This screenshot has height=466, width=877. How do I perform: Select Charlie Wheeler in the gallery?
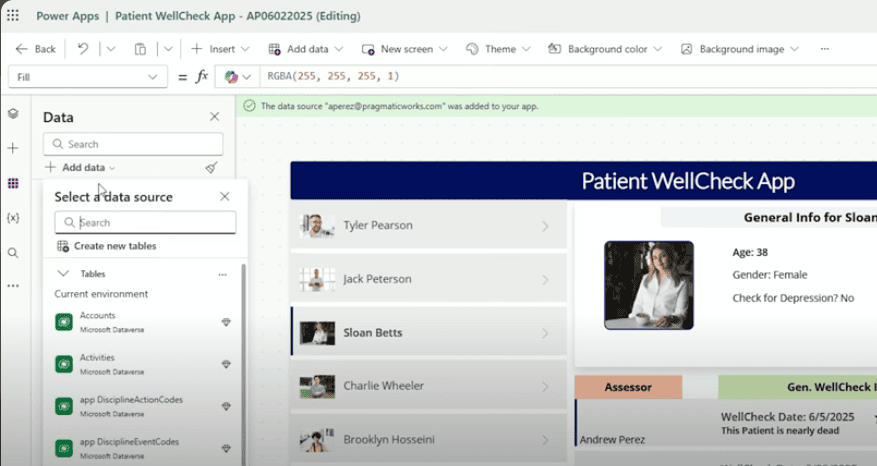point(428,386)
